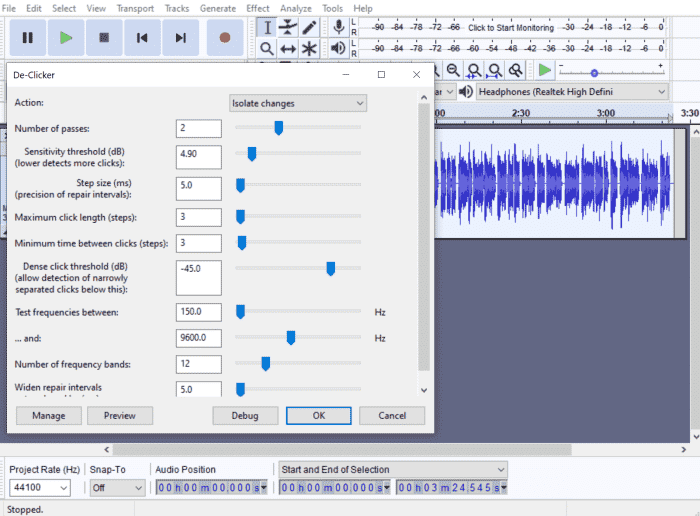Open the Effect menu

click(x=258, y=8)
